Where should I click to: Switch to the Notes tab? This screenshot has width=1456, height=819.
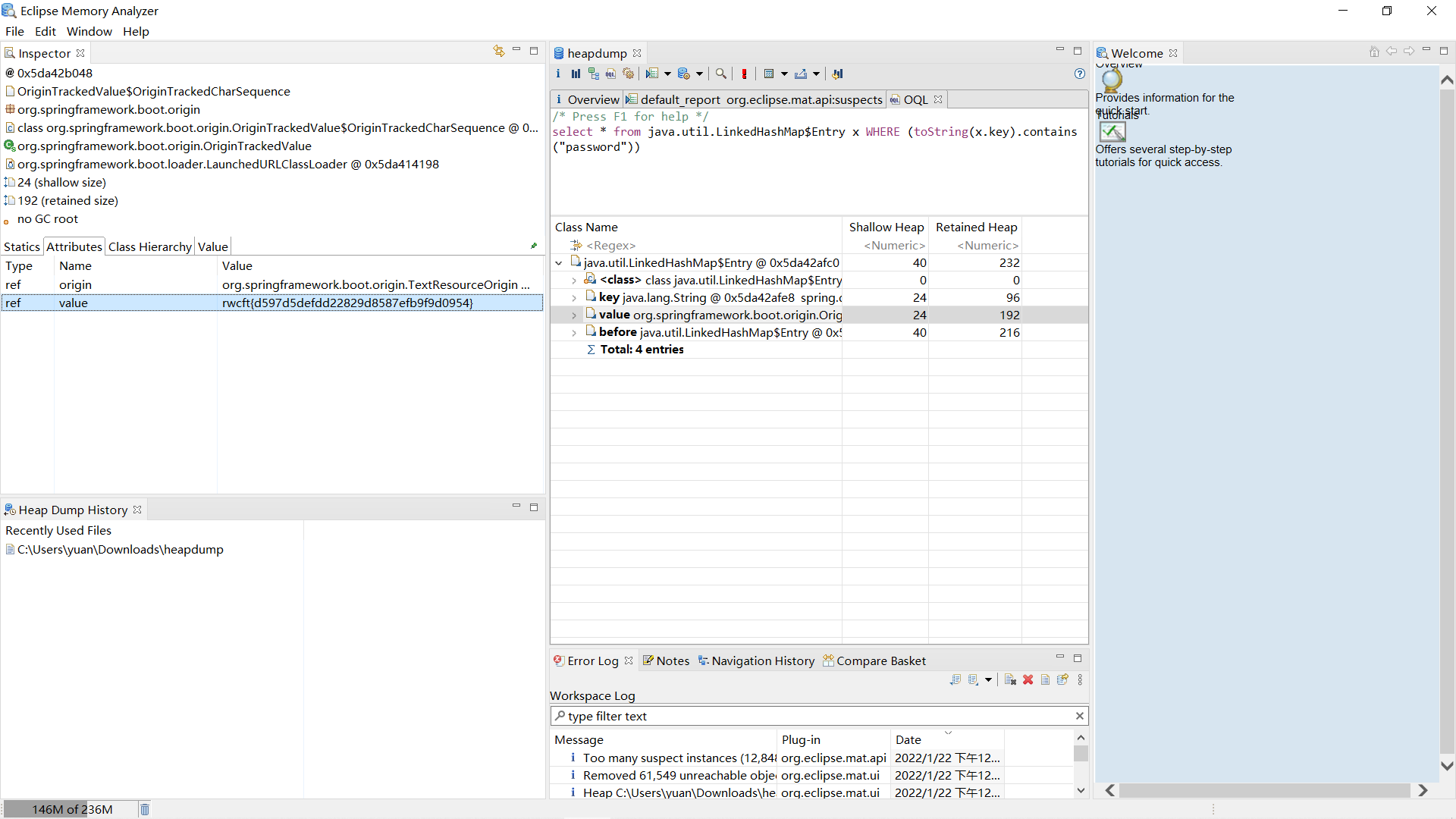click(x=666, y=661)
